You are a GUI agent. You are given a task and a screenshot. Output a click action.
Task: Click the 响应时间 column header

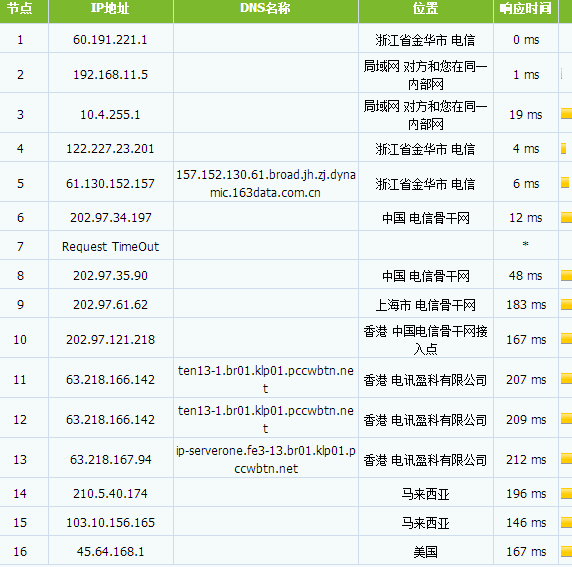pyautogui.click(x=525, y=8)
